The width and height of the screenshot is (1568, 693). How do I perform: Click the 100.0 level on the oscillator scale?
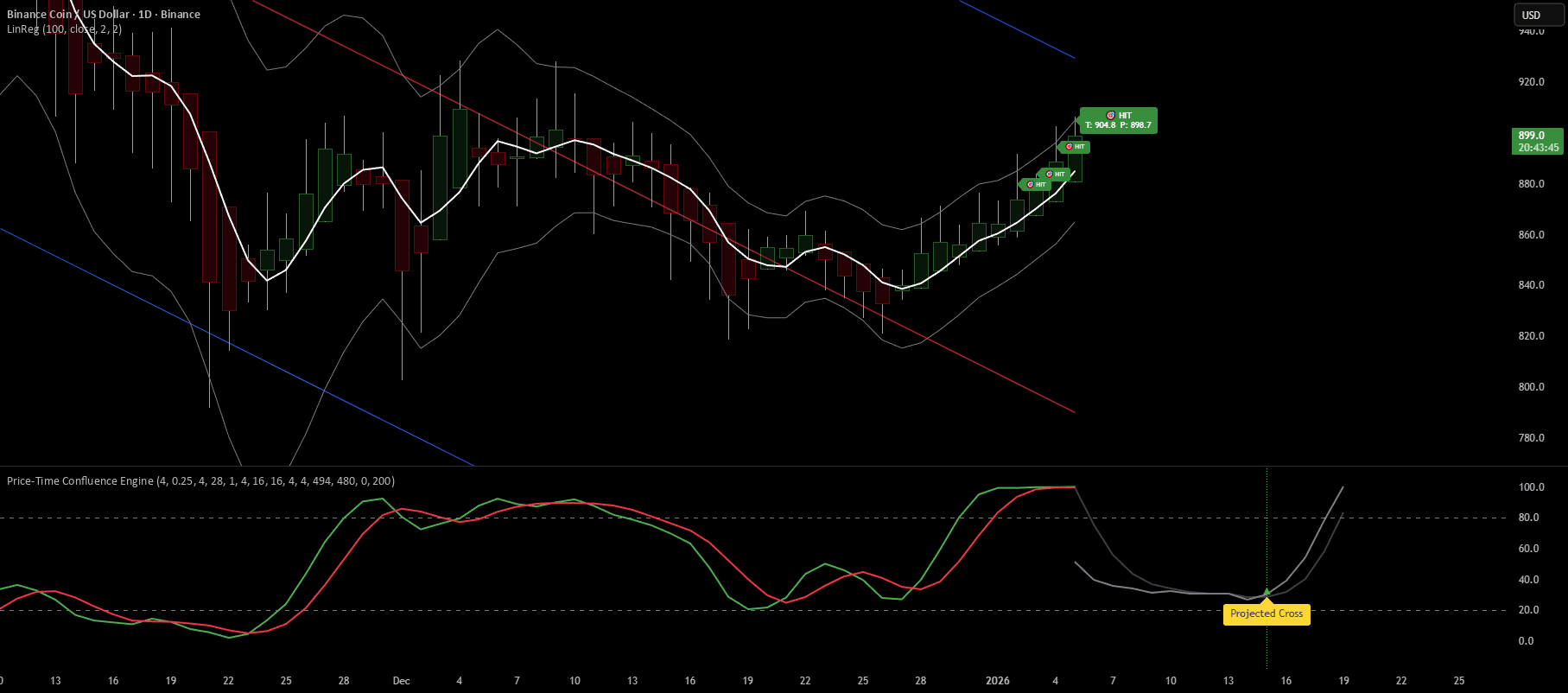click(1532, 487)
